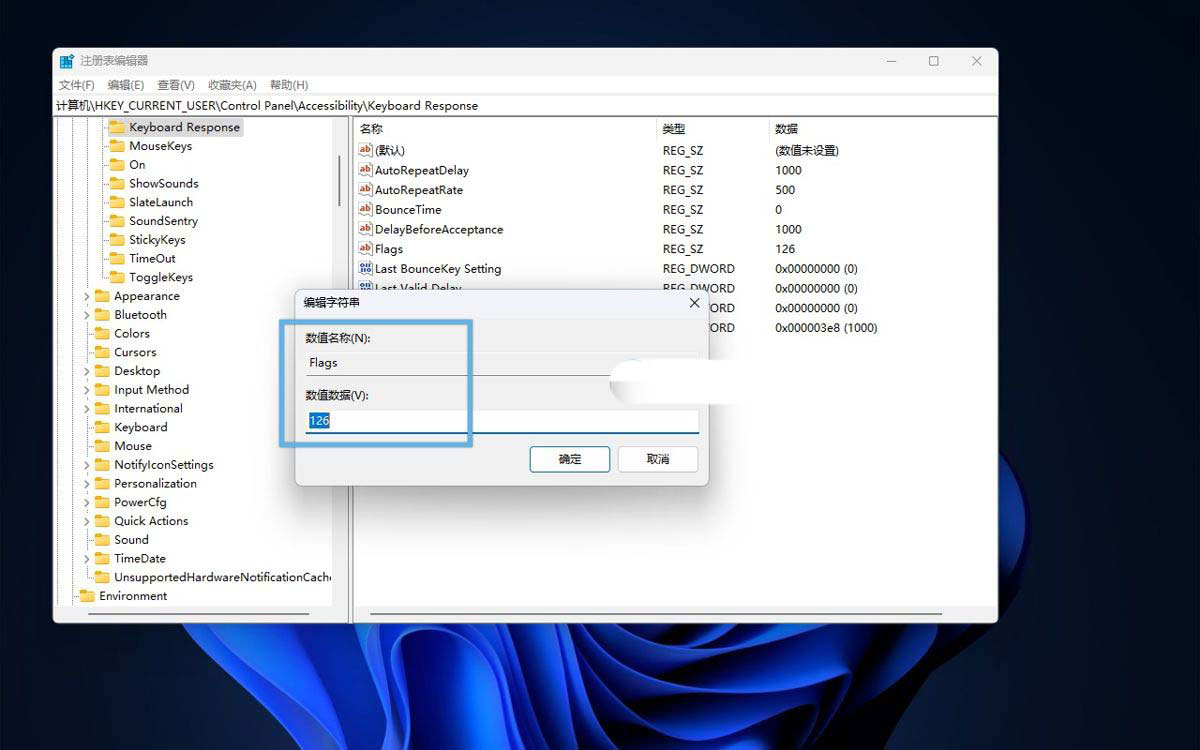Click the Registry Editor icon in the title bar
The height and width of the screenshot is (750, 1200).
[x=66, y=60]
